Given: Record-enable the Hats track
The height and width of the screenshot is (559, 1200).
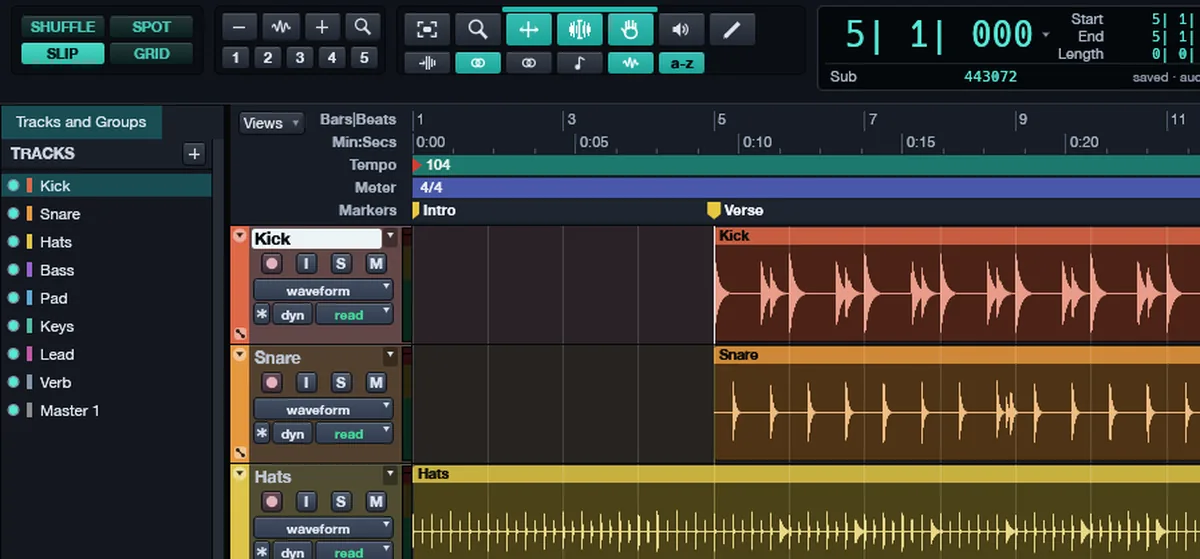Looking at the screenshot, I should [x=271, y=502].
